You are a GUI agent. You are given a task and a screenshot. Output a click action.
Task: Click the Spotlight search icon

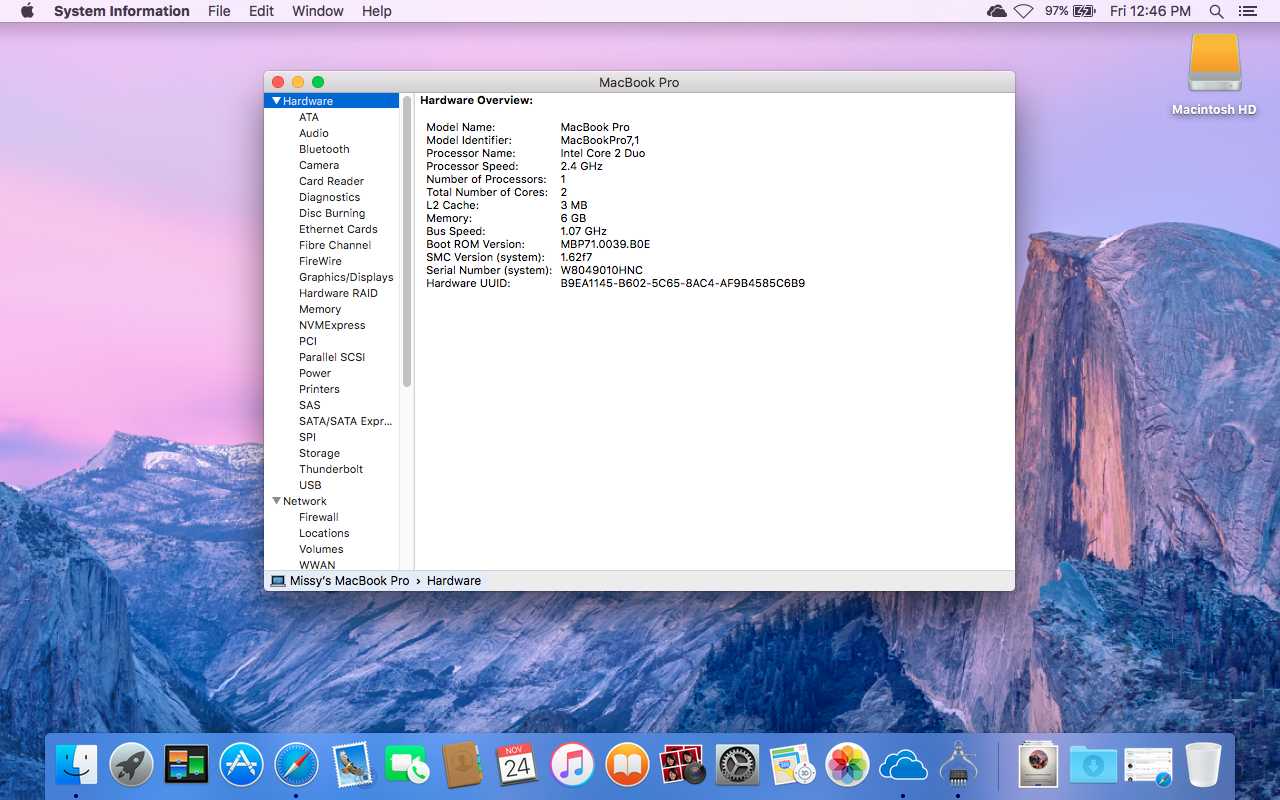click(1216, 11)
